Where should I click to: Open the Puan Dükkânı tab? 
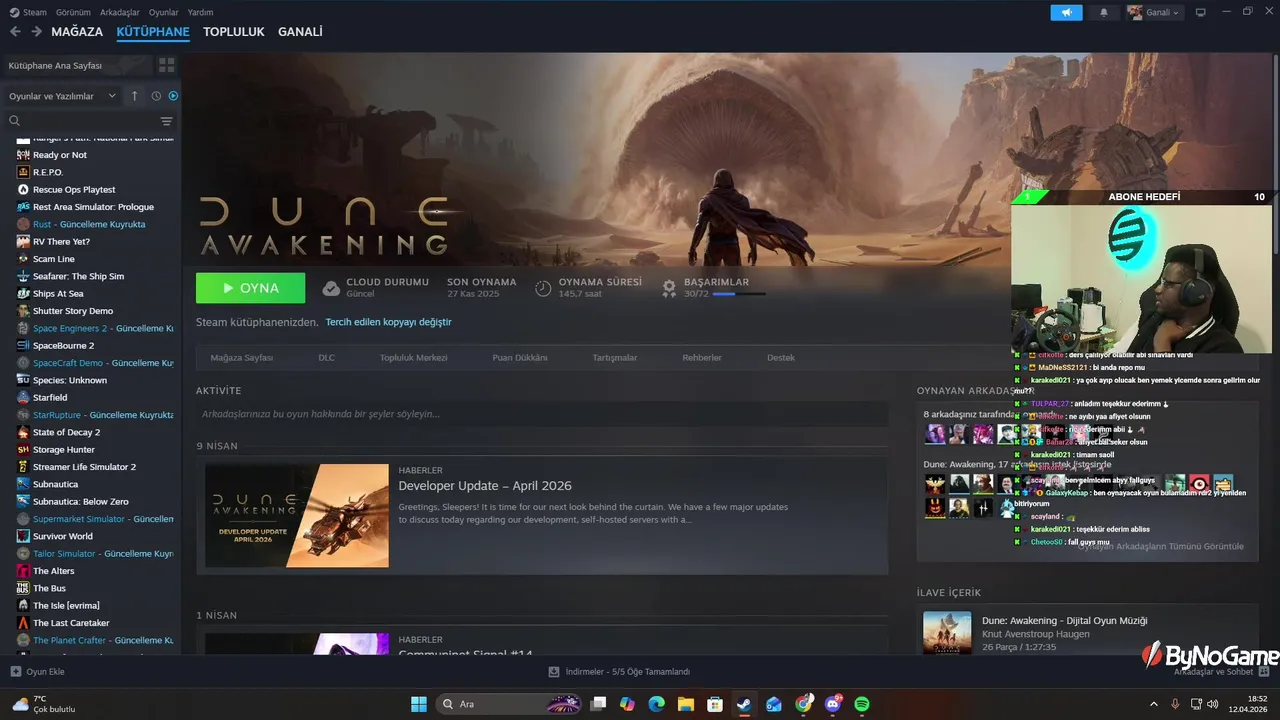(520, 357)
